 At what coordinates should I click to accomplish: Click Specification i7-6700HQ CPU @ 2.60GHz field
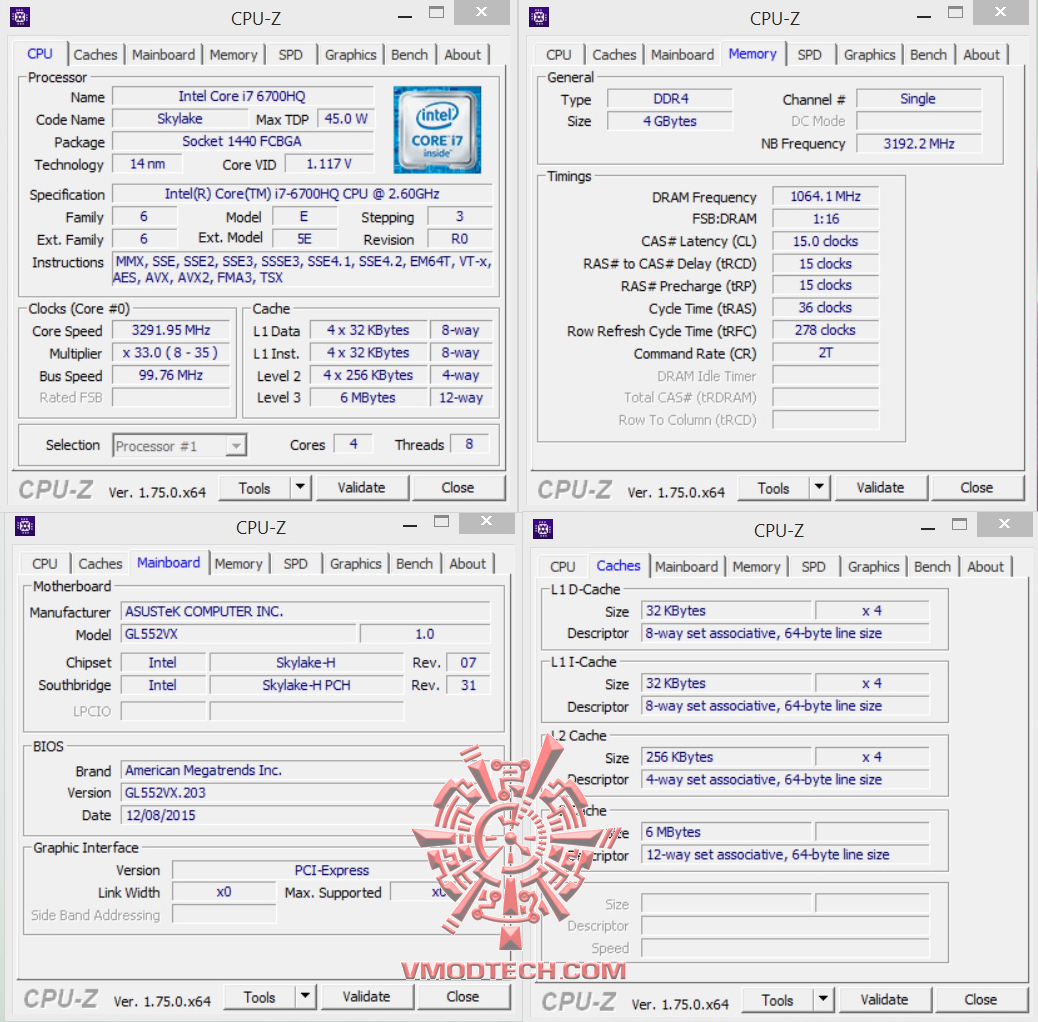(303, 194)
